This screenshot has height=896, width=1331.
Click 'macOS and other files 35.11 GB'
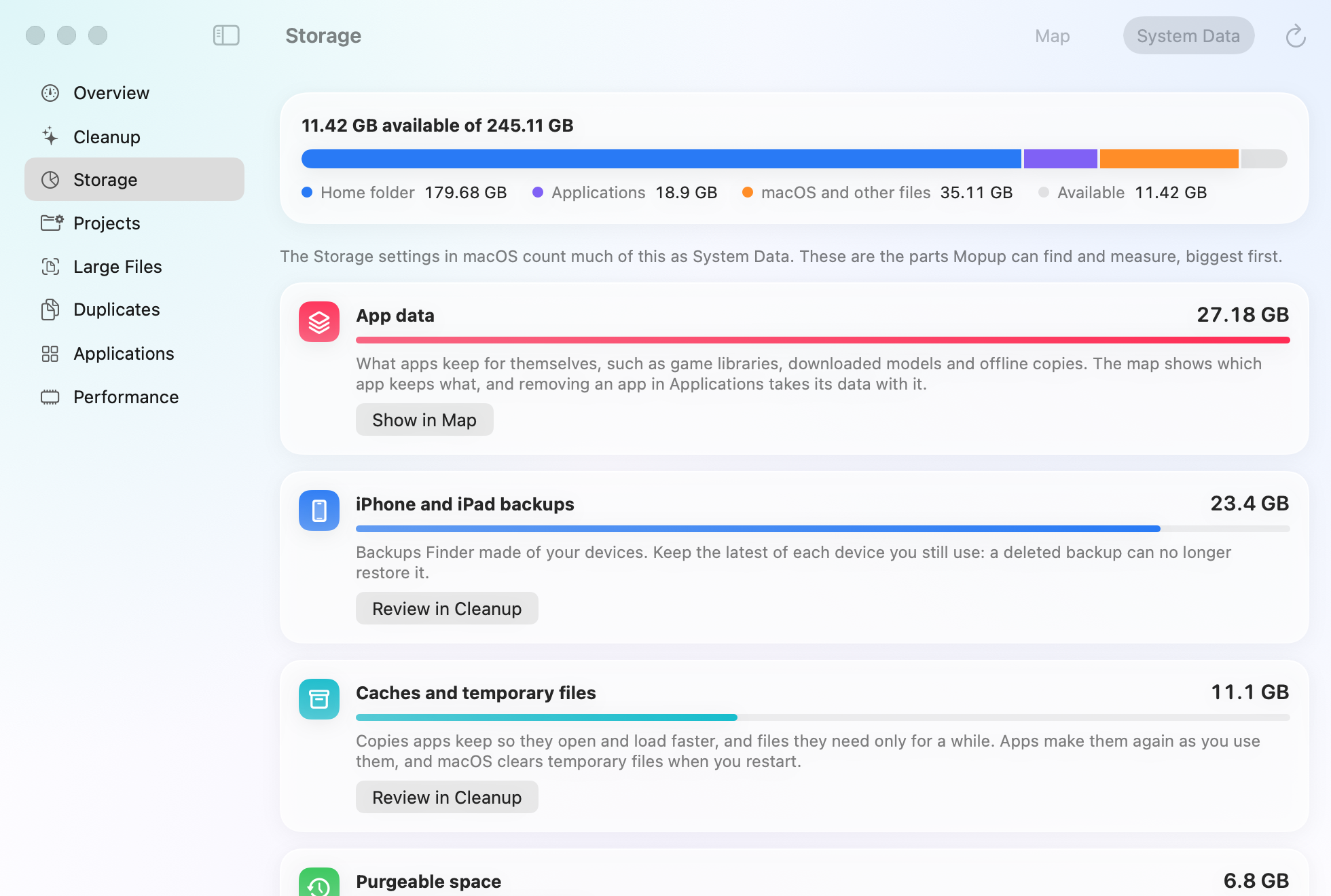877,193
